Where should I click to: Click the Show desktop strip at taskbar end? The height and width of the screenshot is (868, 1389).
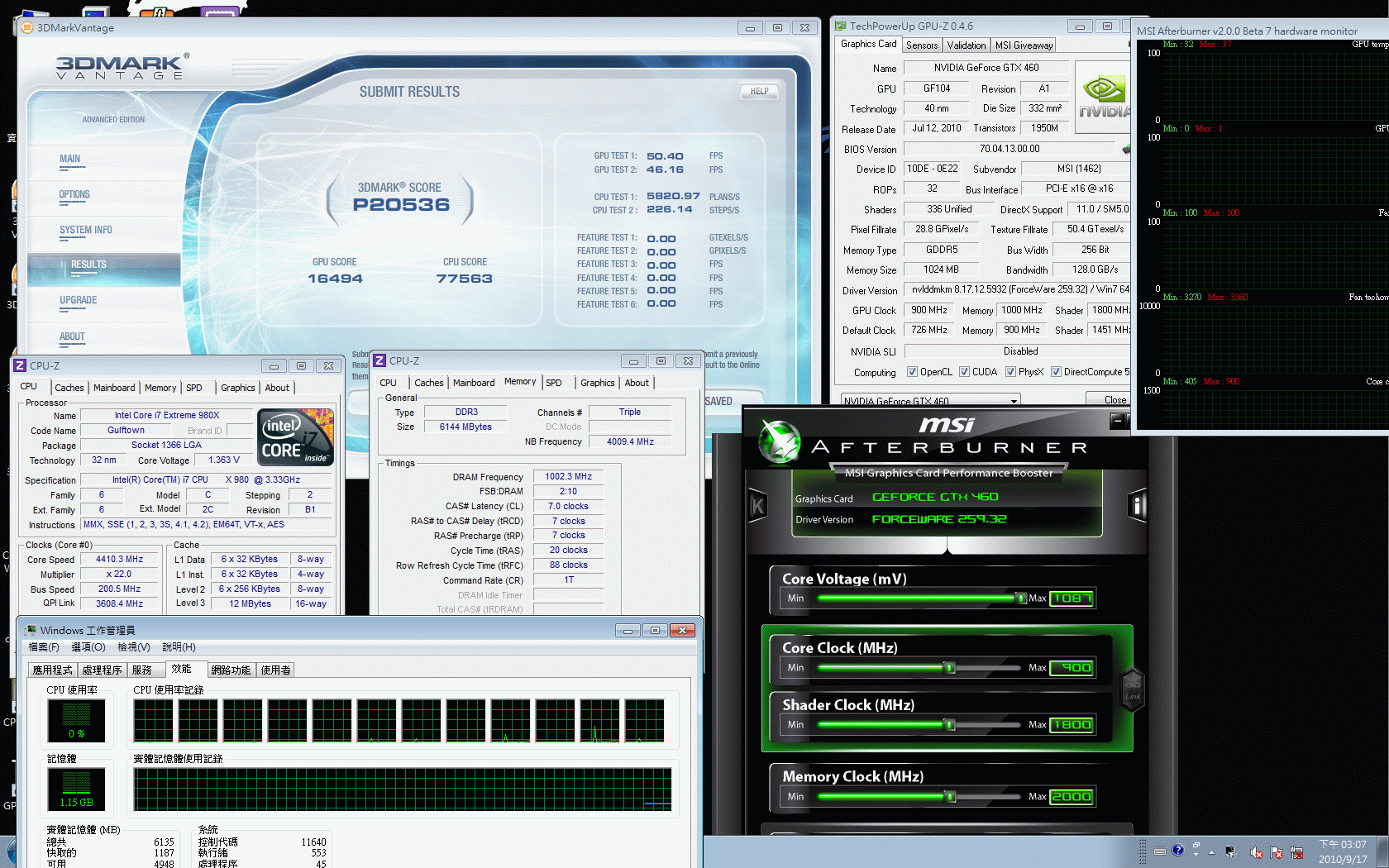click(x=1383, y=852)
